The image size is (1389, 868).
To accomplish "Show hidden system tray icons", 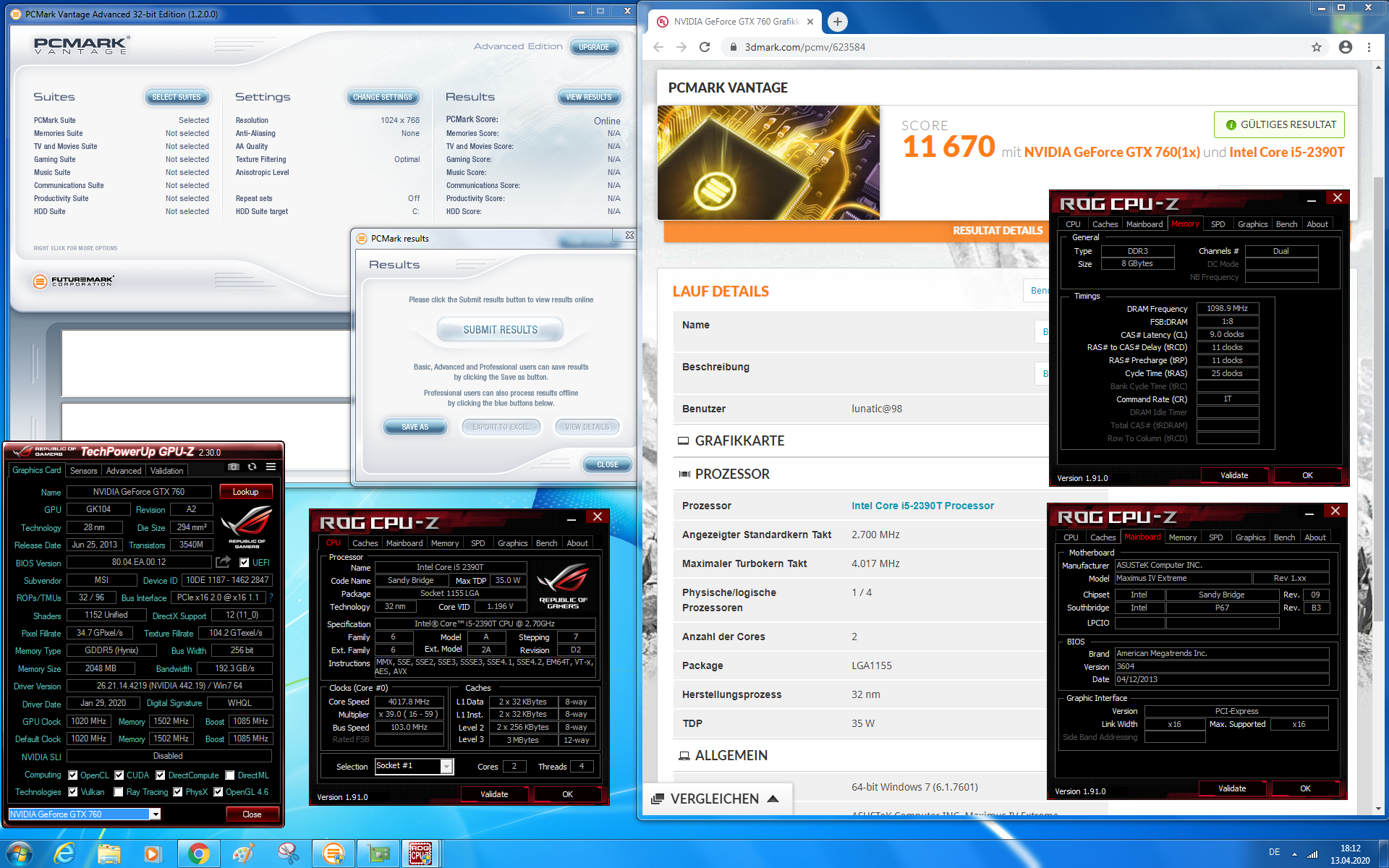I will click(x=1294, y=854).
